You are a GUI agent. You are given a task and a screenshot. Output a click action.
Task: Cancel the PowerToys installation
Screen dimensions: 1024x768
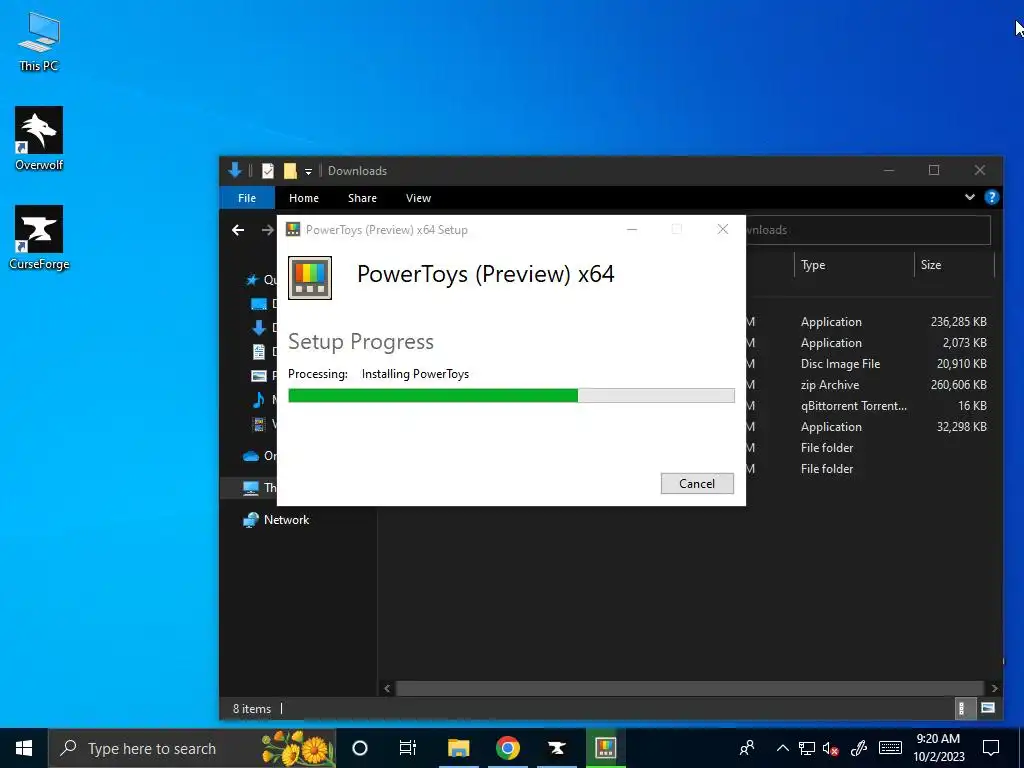pyautogui.click(x=697, y=483)
